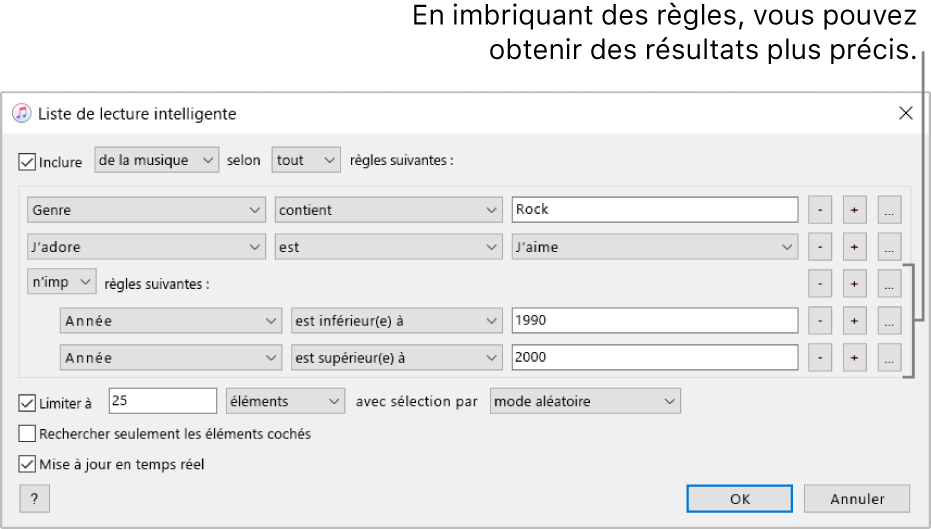Enable Rechercher seulement les éléments cochés
The image size is (931, 529).
tap(27, 434)
